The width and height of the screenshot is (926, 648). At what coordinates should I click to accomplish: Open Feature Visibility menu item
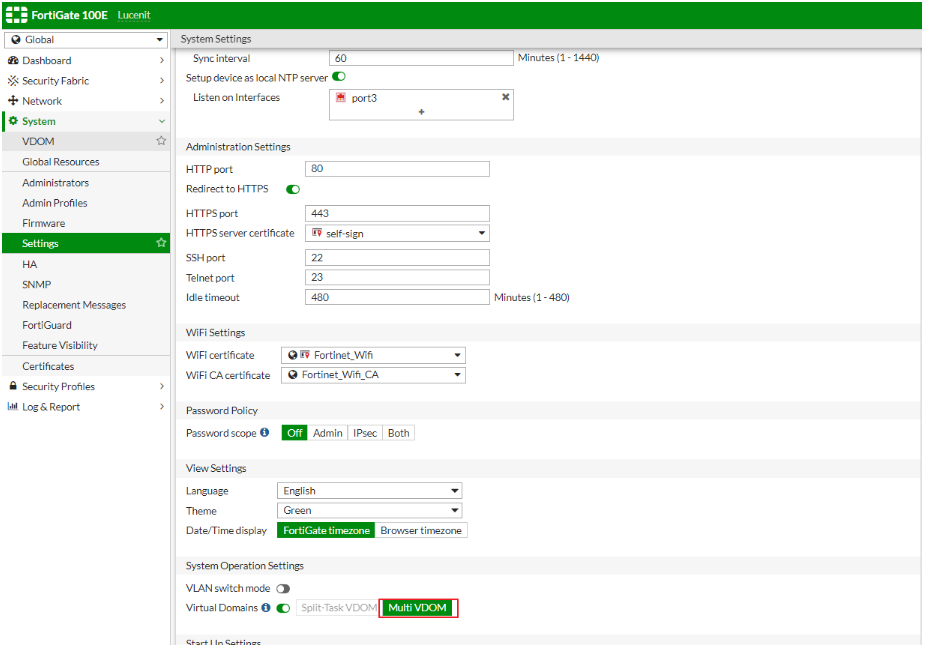86,346
